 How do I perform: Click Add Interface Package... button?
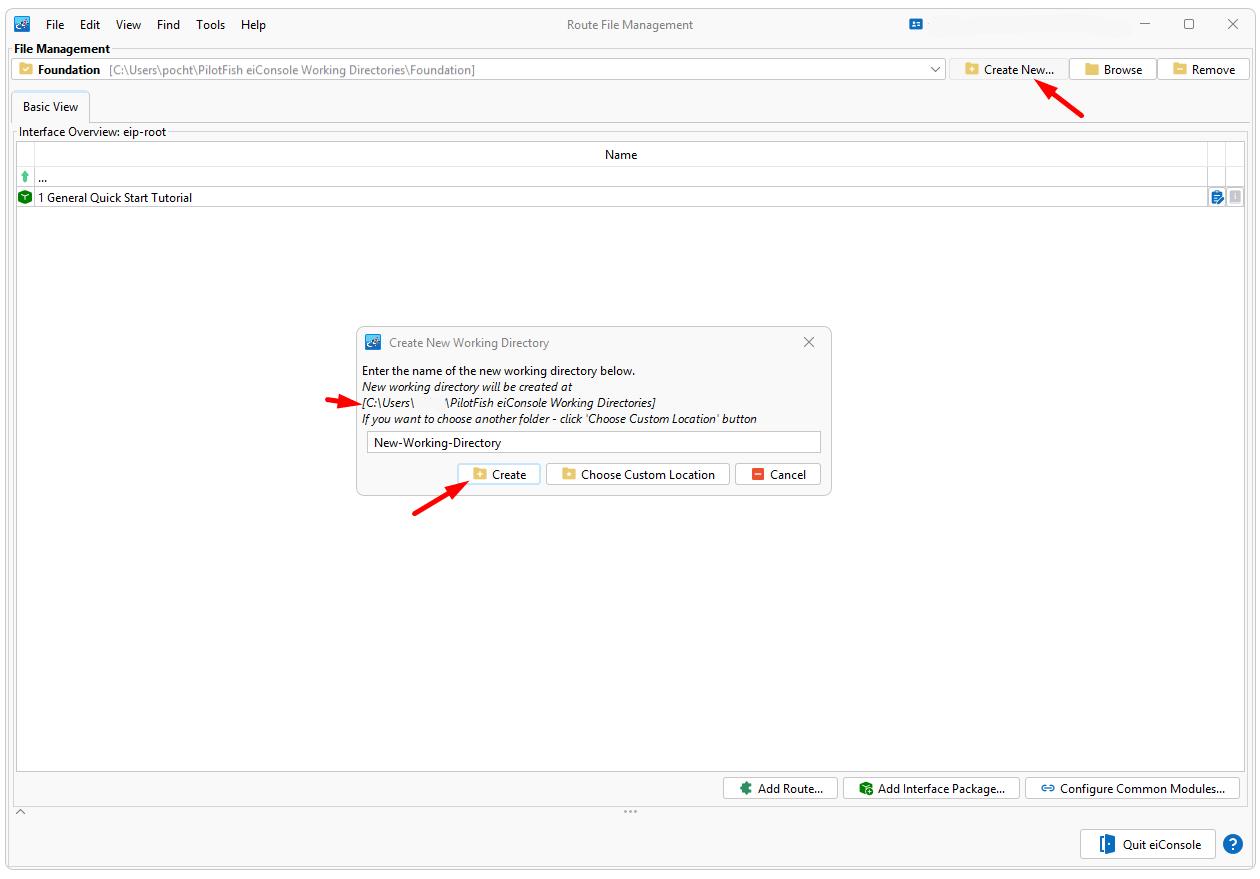[x=931, y=788]
